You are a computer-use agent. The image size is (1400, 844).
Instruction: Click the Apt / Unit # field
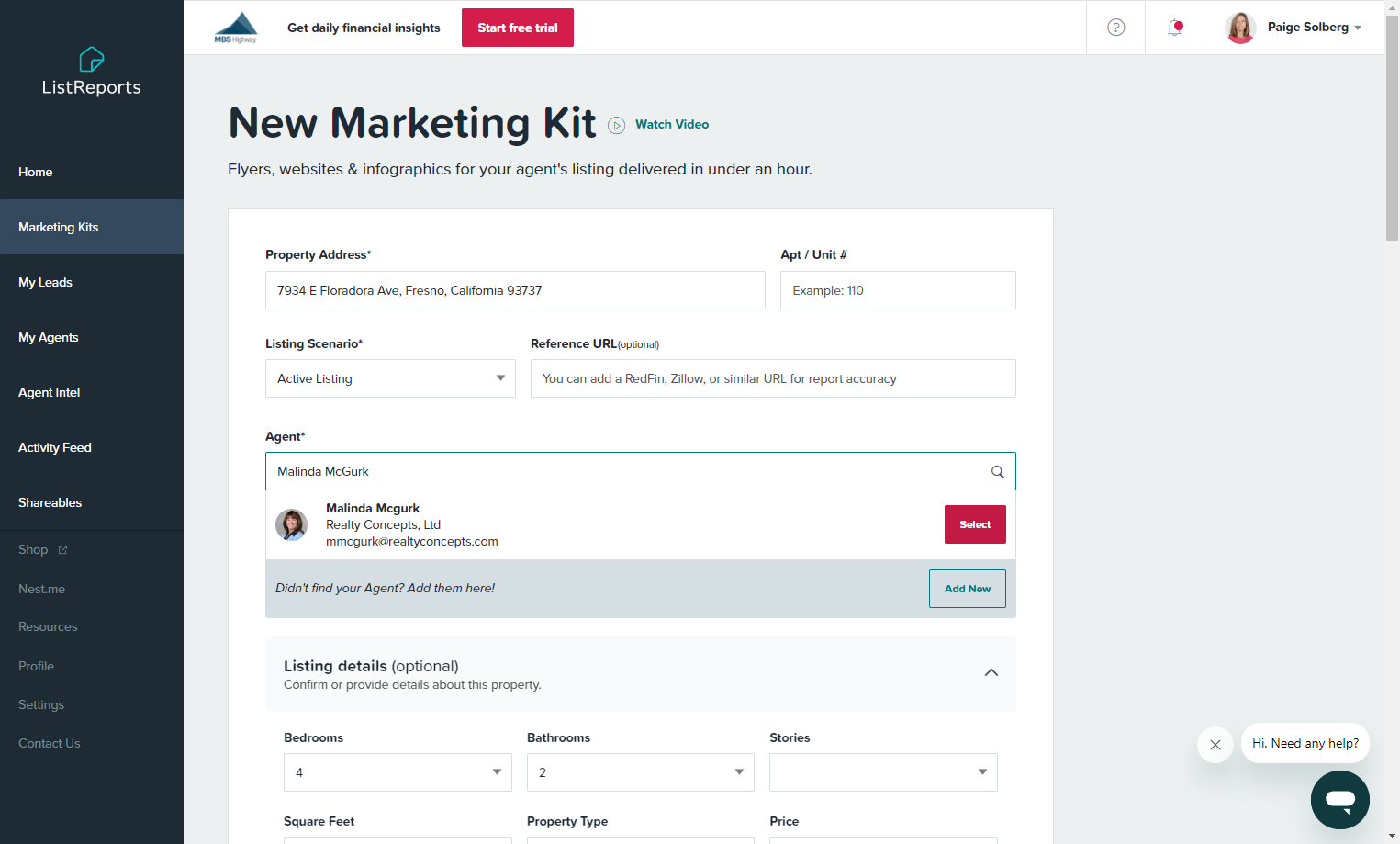(x=898, y=290)
